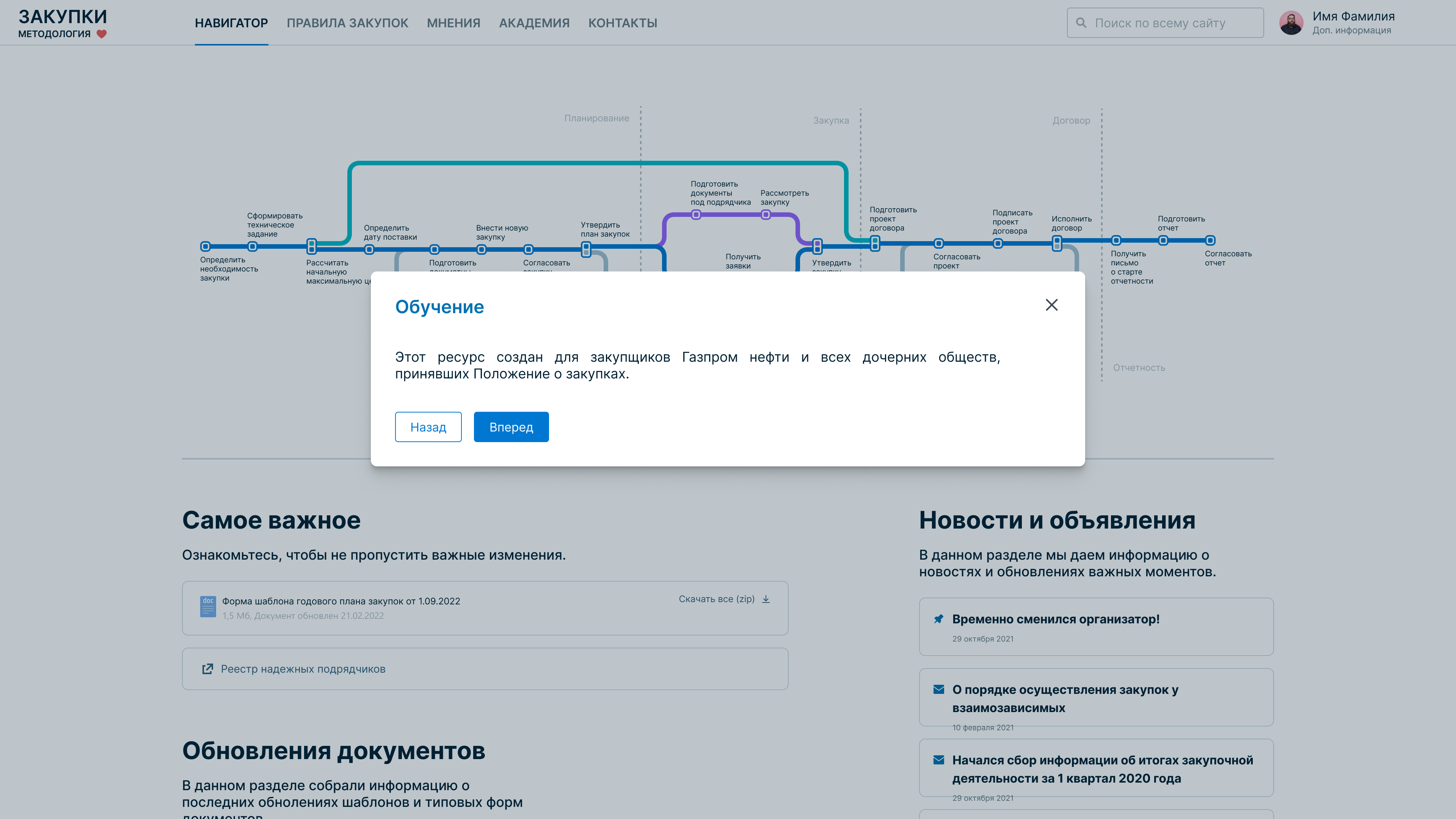The image size is (1456, 819).
Task: Open the МНЕНИЯ tab
Action: [453, 23]
